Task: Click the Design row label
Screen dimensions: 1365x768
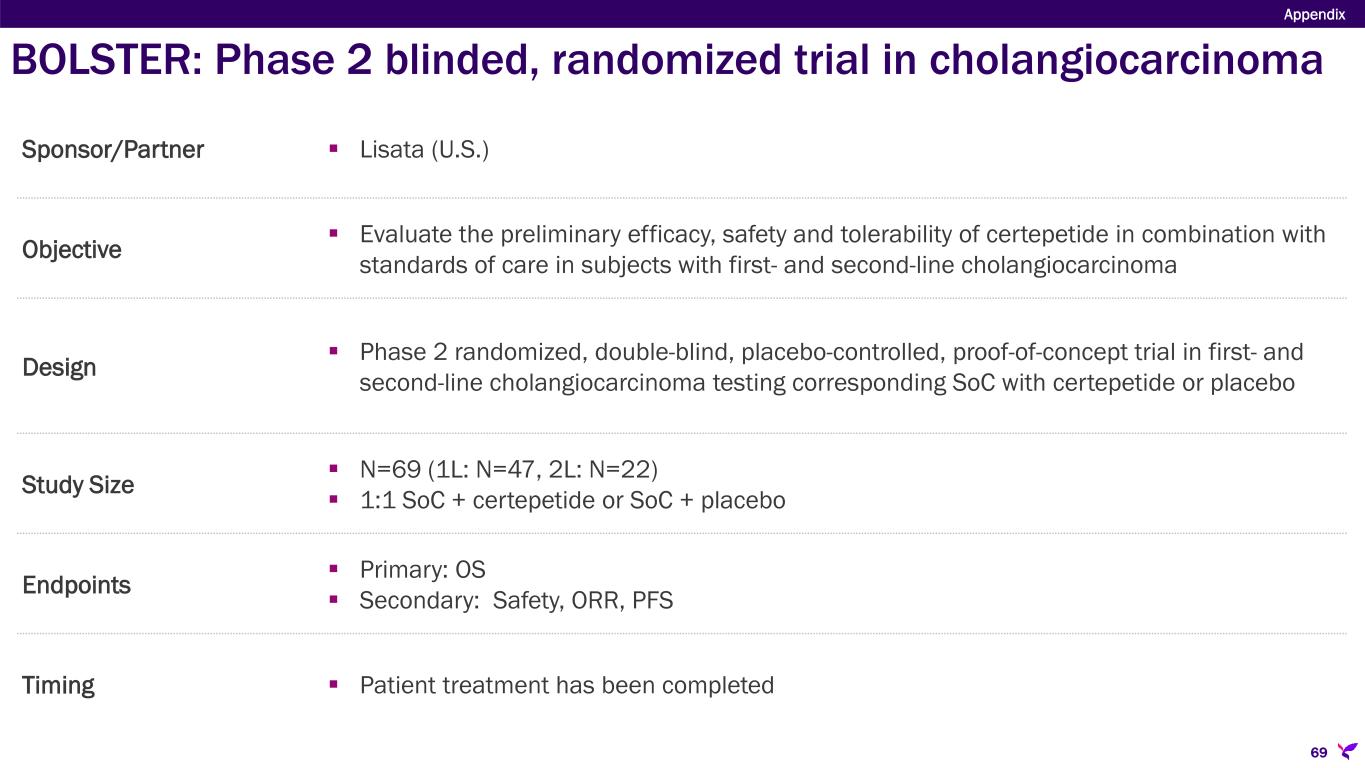Action: [x=59, y=368]
